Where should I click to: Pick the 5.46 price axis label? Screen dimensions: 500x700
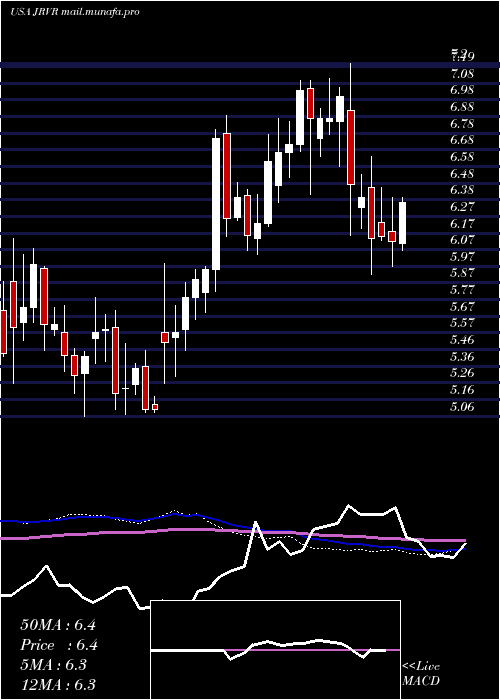[x=462, y=340]
